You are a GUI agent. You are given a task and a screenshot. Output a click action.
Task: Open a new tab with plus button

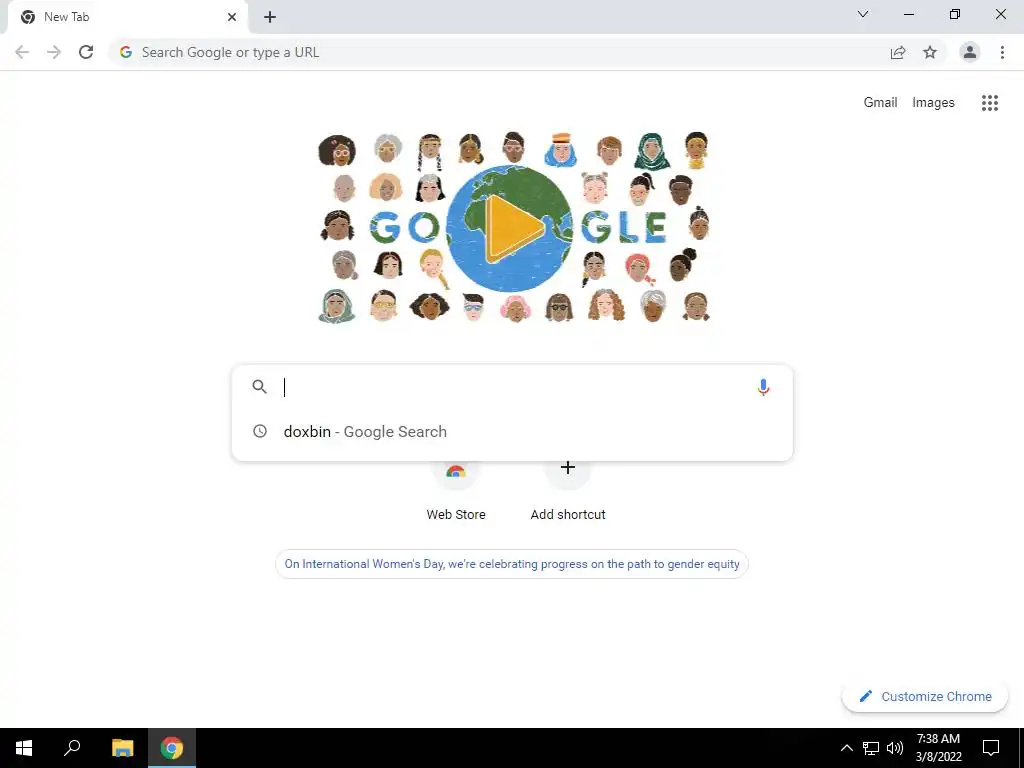(x=270, y=17)
